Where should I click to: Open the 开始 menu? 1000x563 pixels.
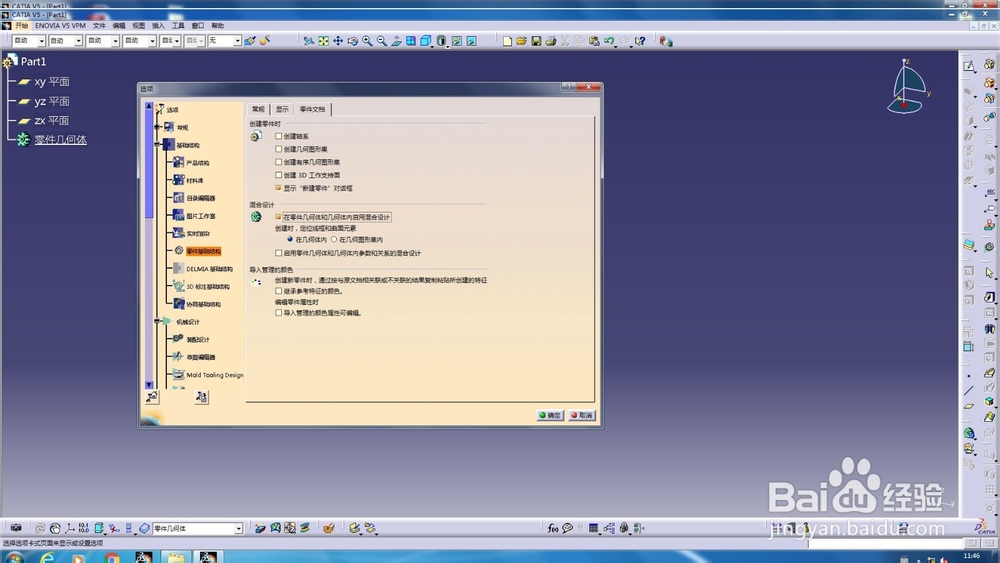(x=22, y=26)
